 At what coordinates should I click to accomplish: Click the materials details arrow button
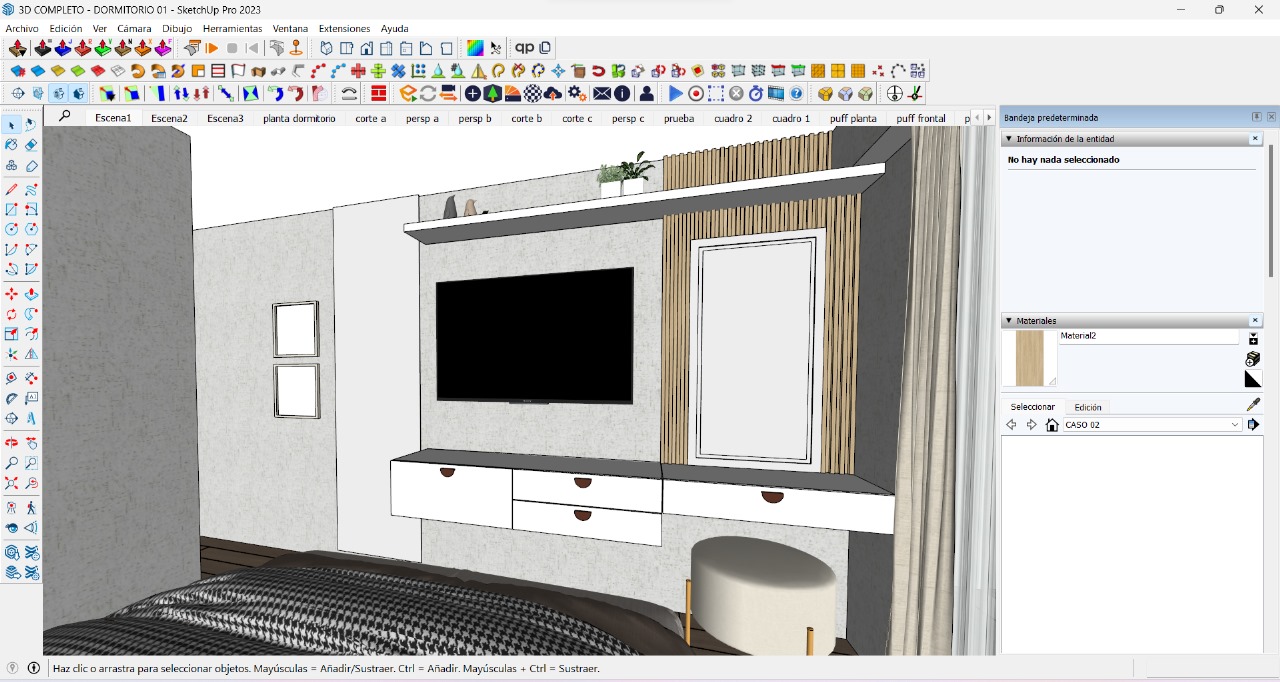(1254, 425)
